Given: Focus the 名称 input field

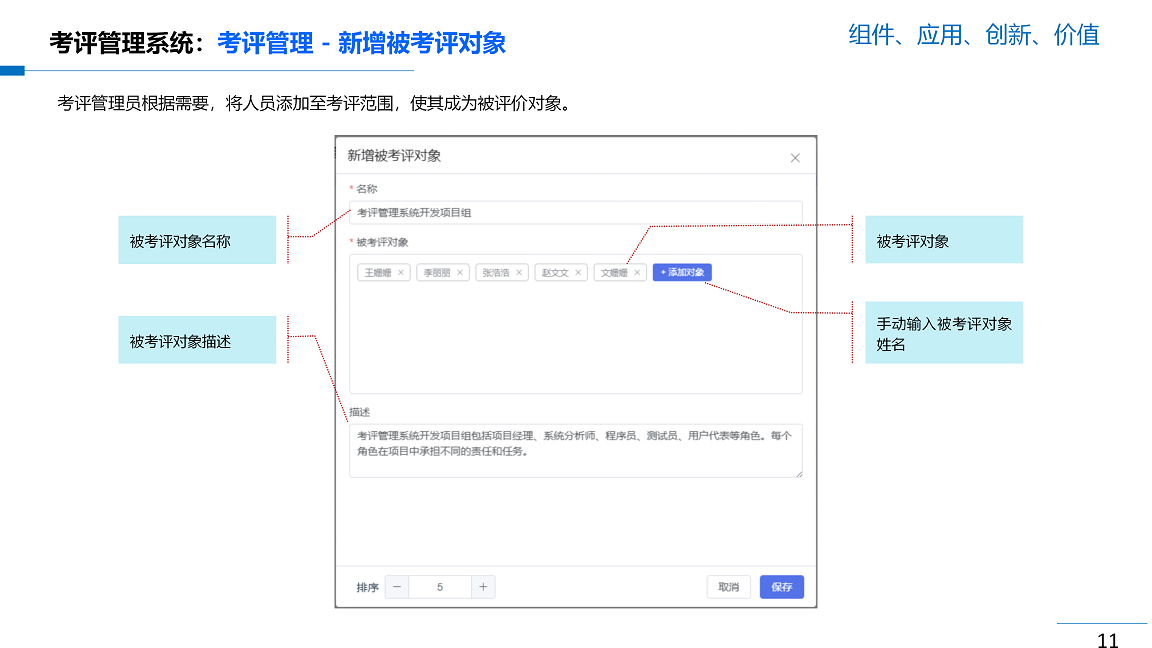Looking at the screenshot, I should tap(575, 212).
